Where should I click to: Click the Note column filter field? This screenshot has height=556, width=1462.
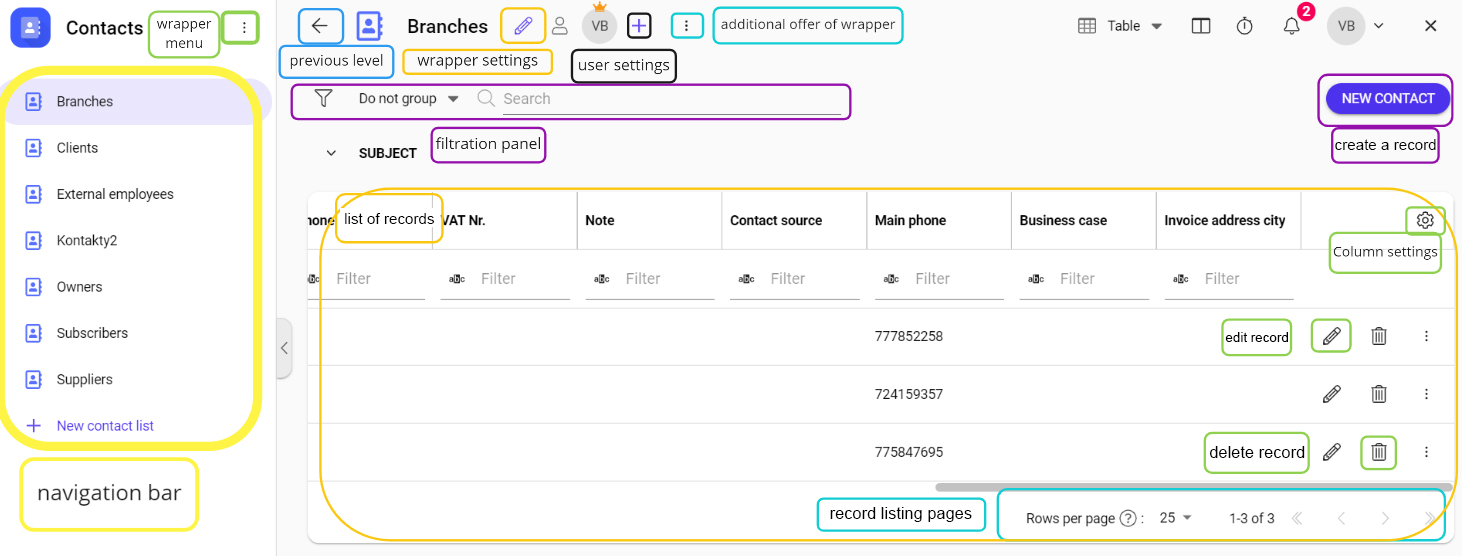pos(669,279)
